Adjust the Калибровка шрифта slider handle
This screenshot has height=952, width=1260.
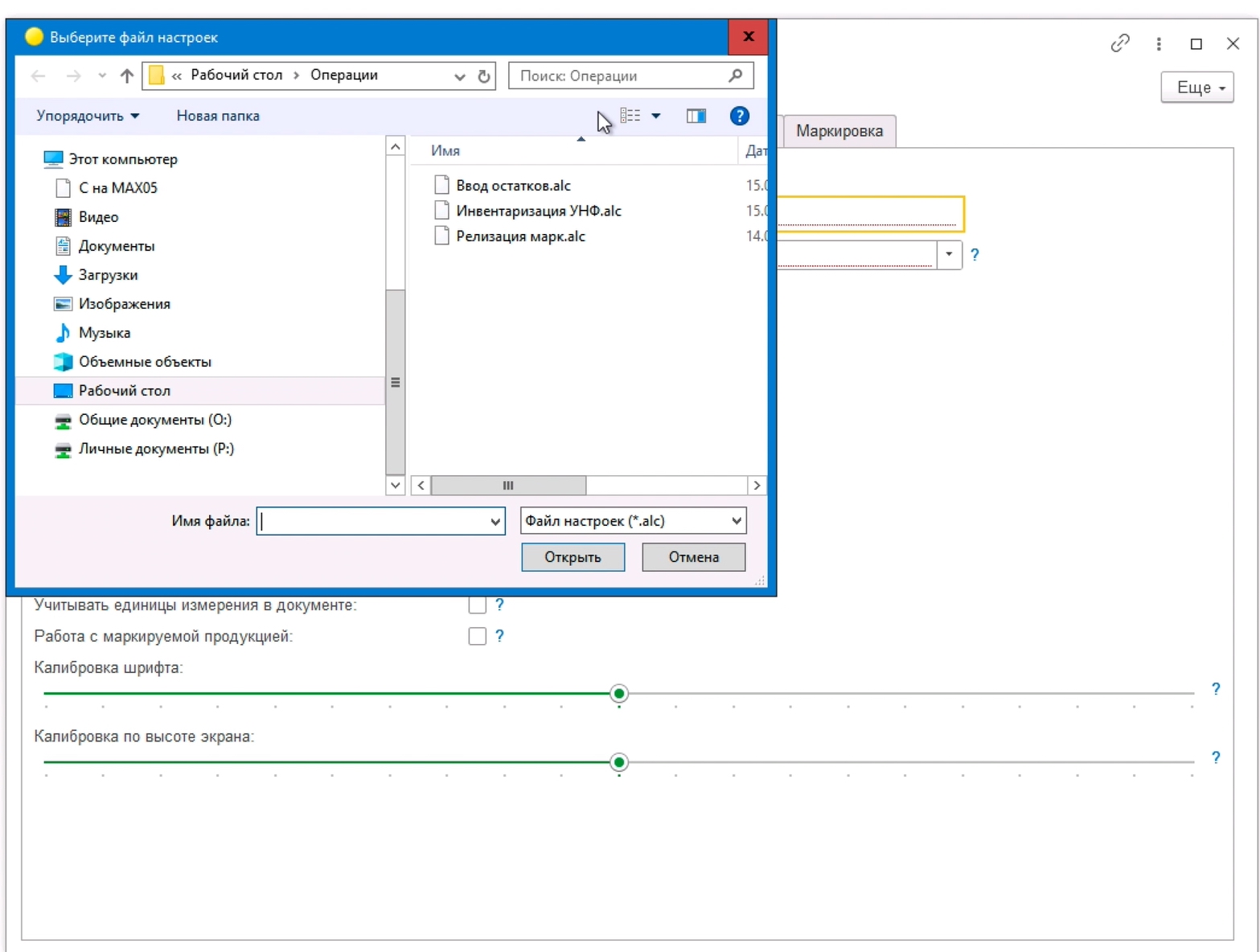tap(618, 693)
